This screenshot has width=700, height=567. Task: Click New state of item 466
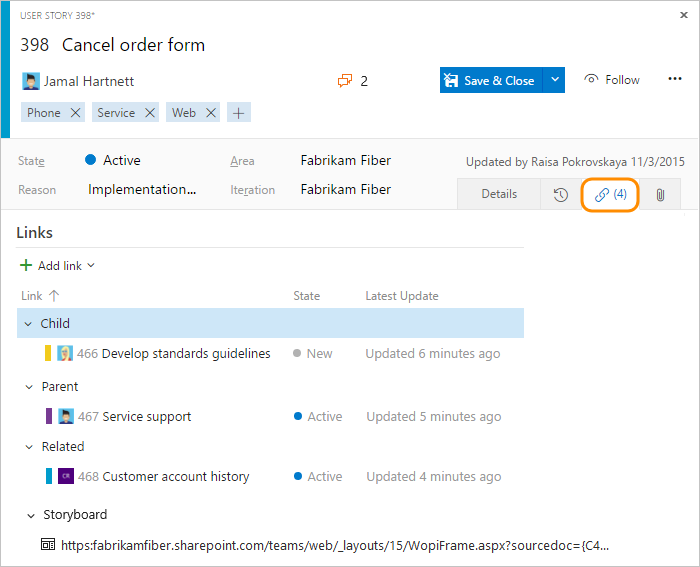tap(312, 354)
